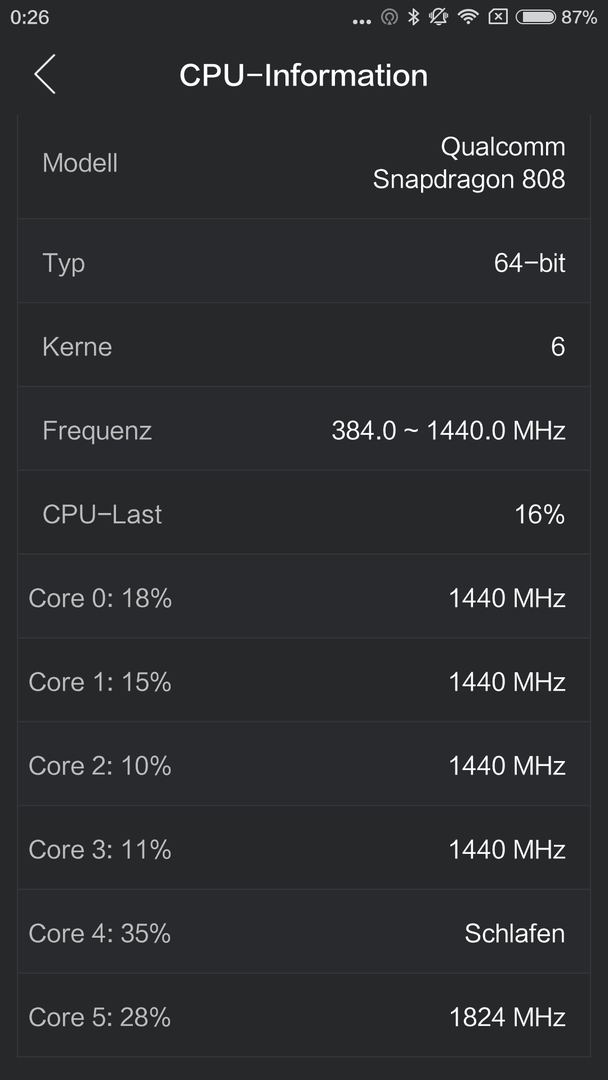The width and height of the screenshot is (608, 1080).
Task: Tap the battery indicator icon
Action: (536, 17)
